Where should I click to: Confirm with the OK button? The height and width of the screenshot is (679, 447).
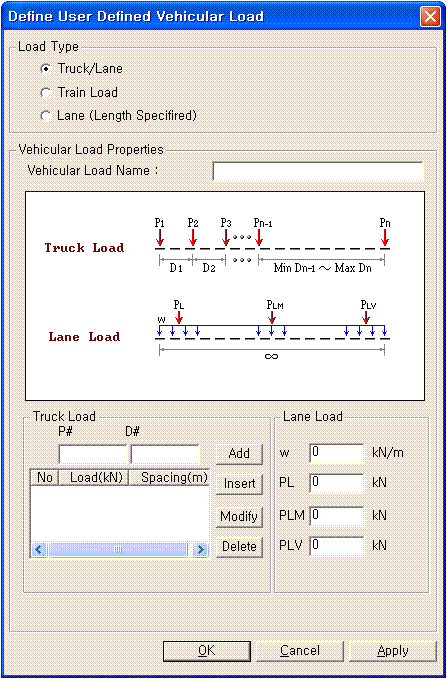(x=207, y=651)
